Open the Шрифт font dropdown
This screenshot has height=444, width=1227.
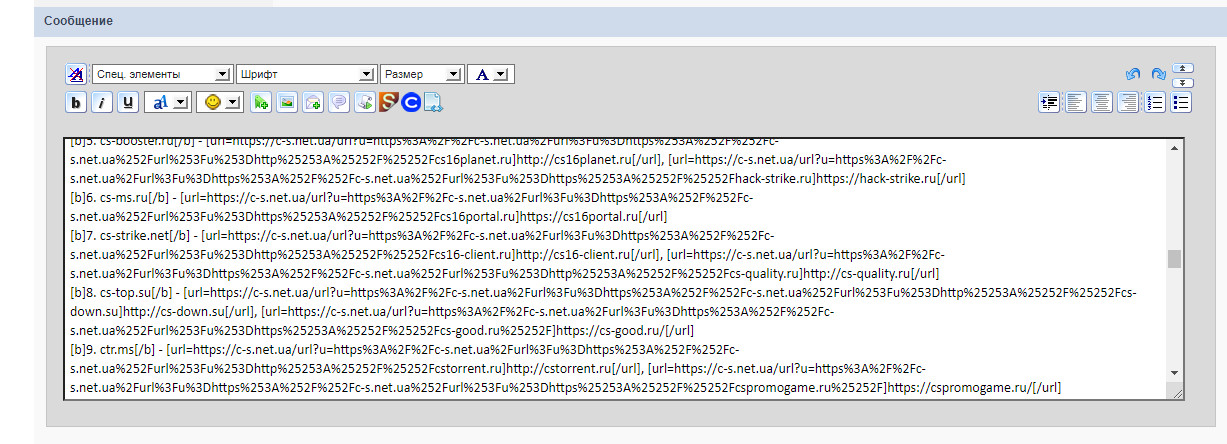[x=306, y=75]
